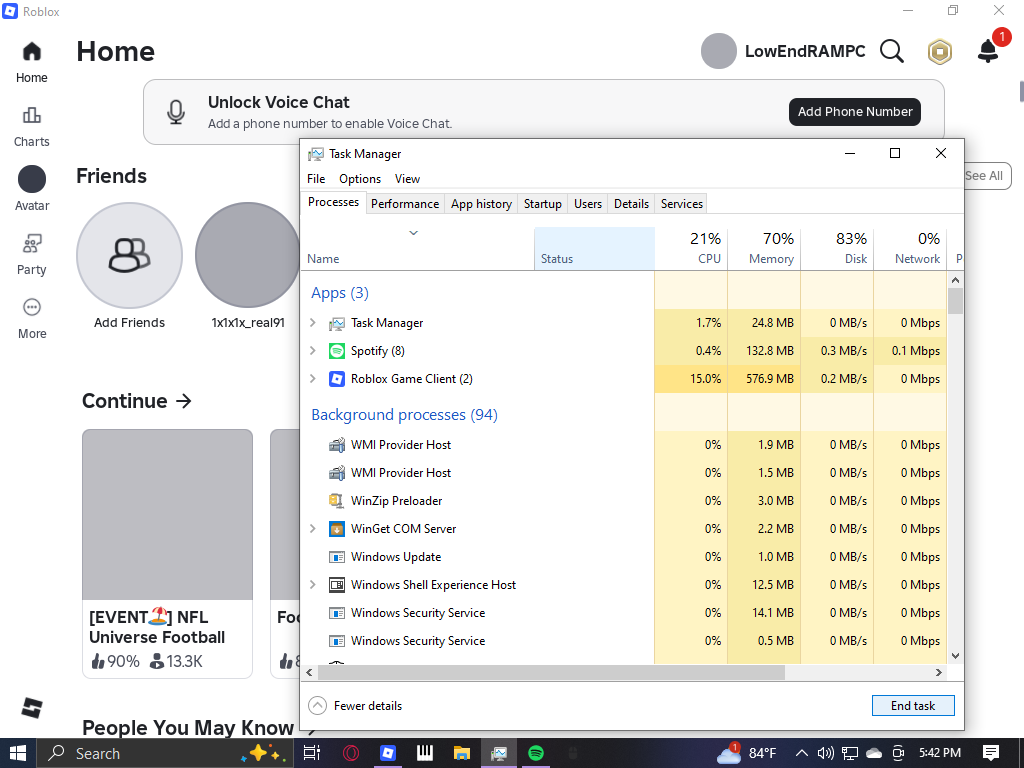Select the Windows Update process row
1024x768 pixels.
[x=624, y=557]
